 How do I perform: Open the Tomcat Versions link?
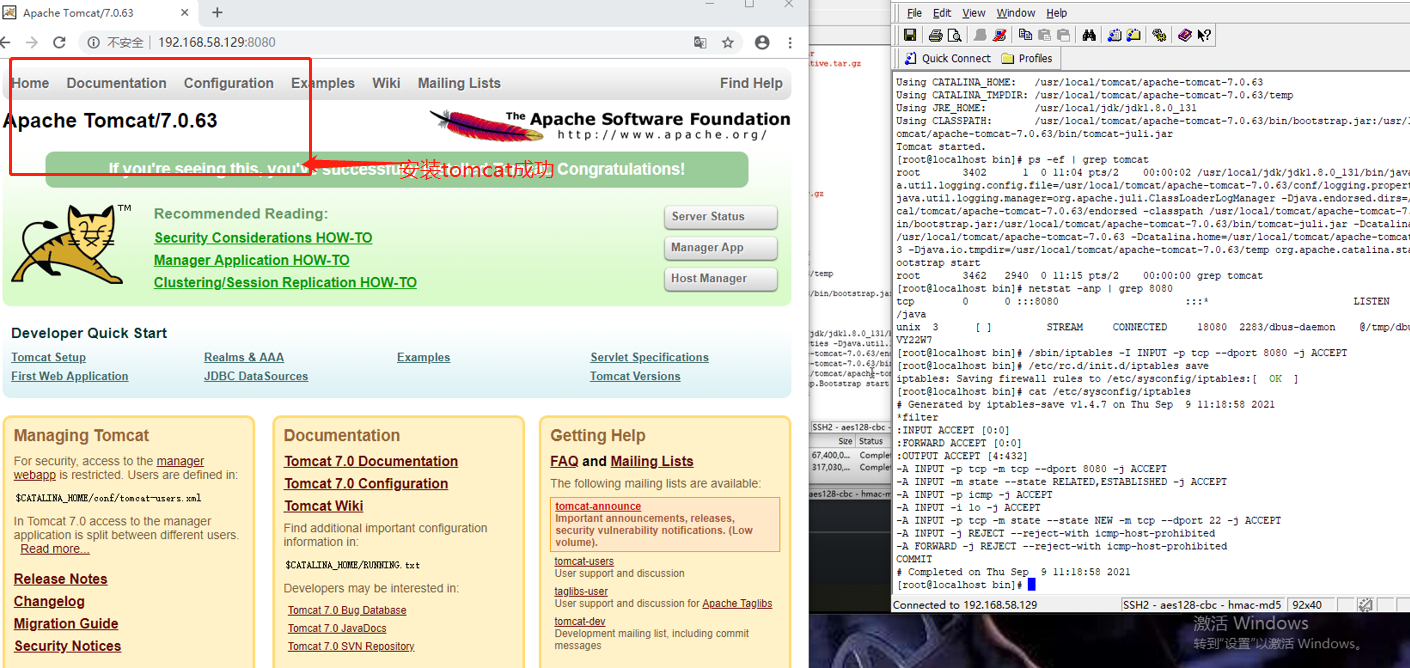pyautogui.click(x=635, y=376)
